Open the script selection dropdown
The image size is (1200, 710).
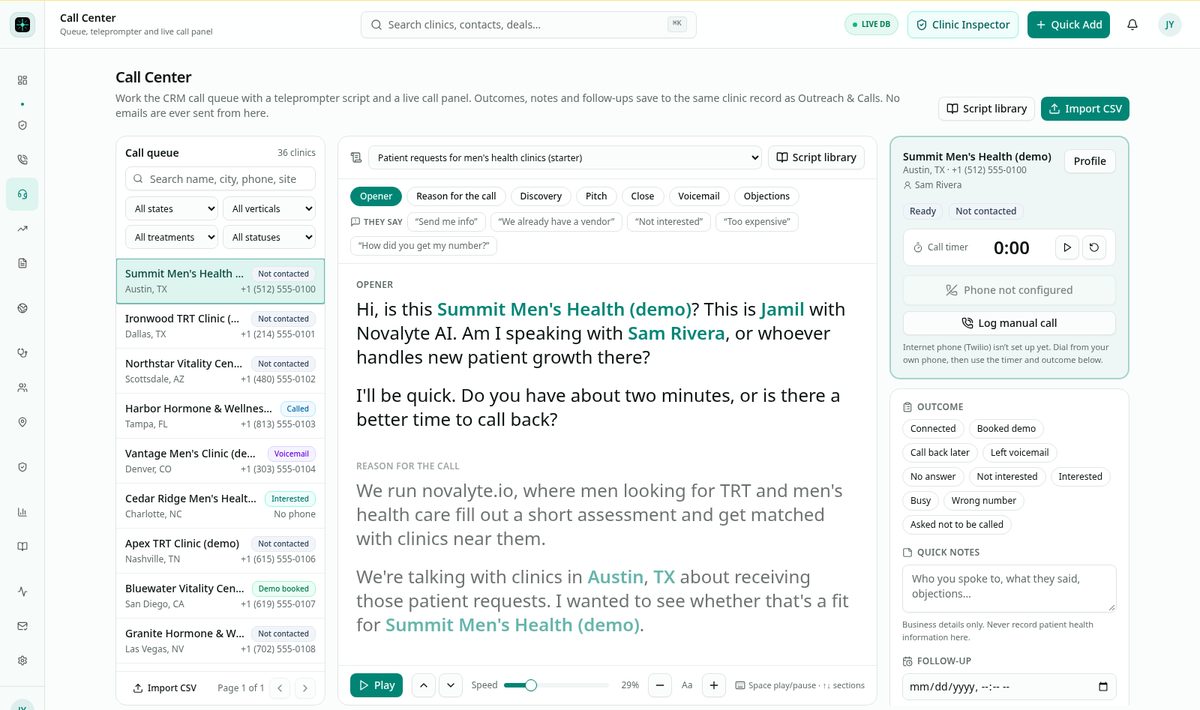pos(565,157)
